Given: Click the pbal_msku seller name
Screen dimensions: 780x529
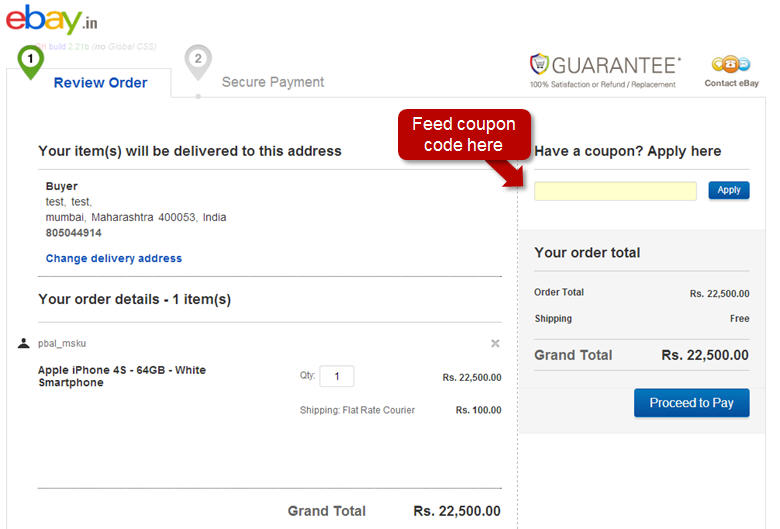Looking at the screenshot, I should 62,343.
